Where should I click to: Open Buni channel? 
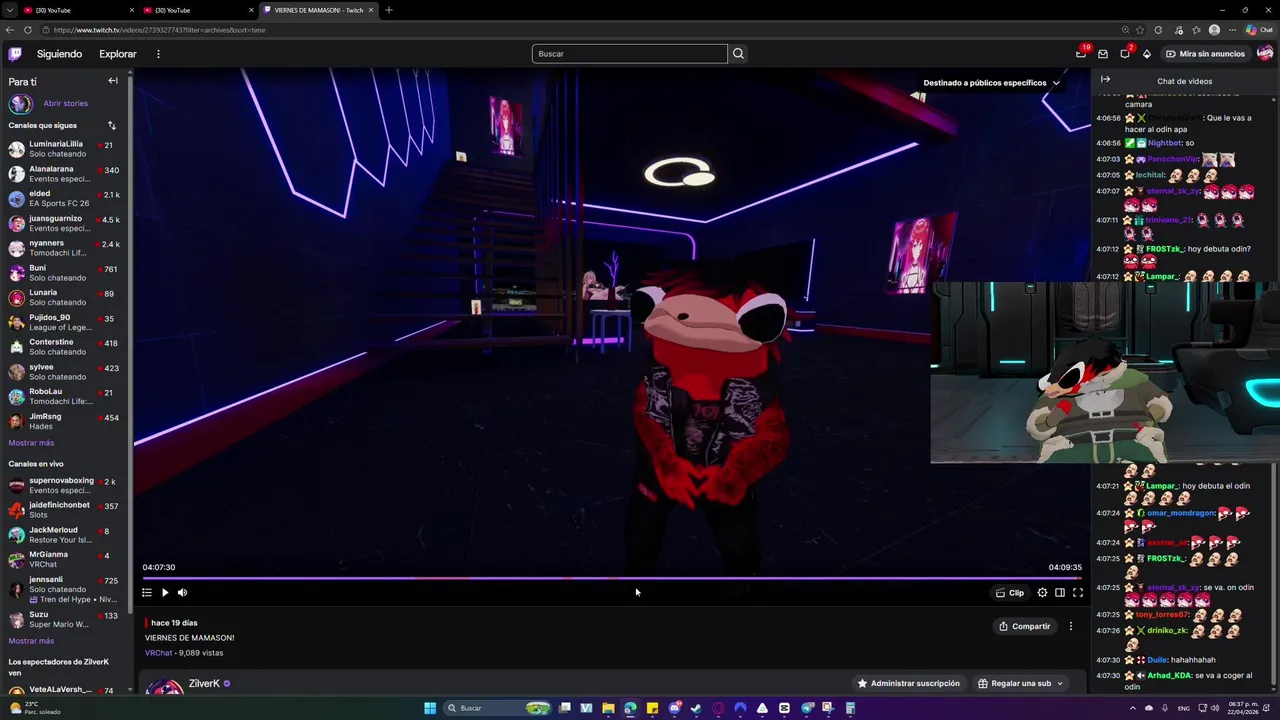[64, 273]
